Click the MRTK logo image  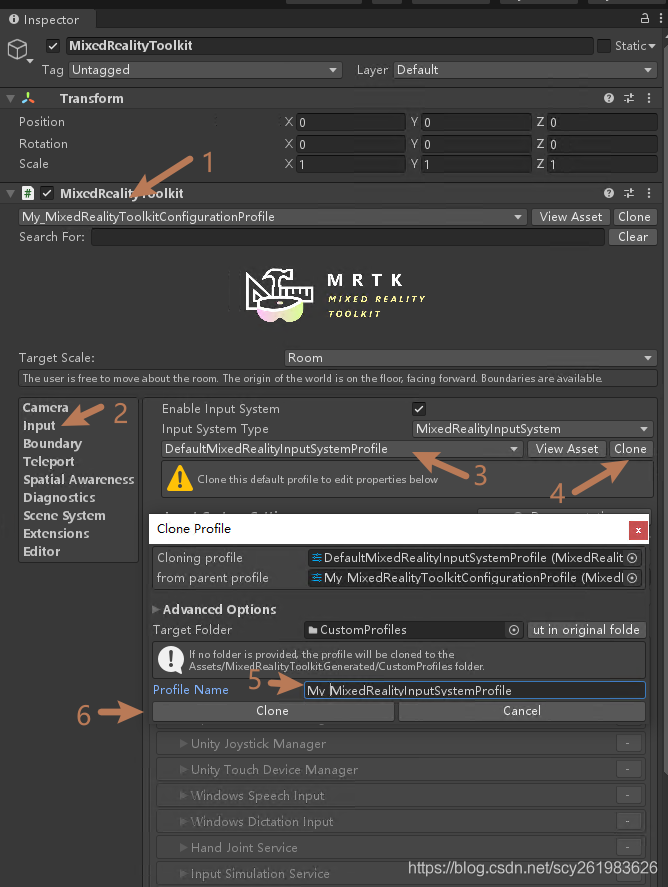point(335,295)
